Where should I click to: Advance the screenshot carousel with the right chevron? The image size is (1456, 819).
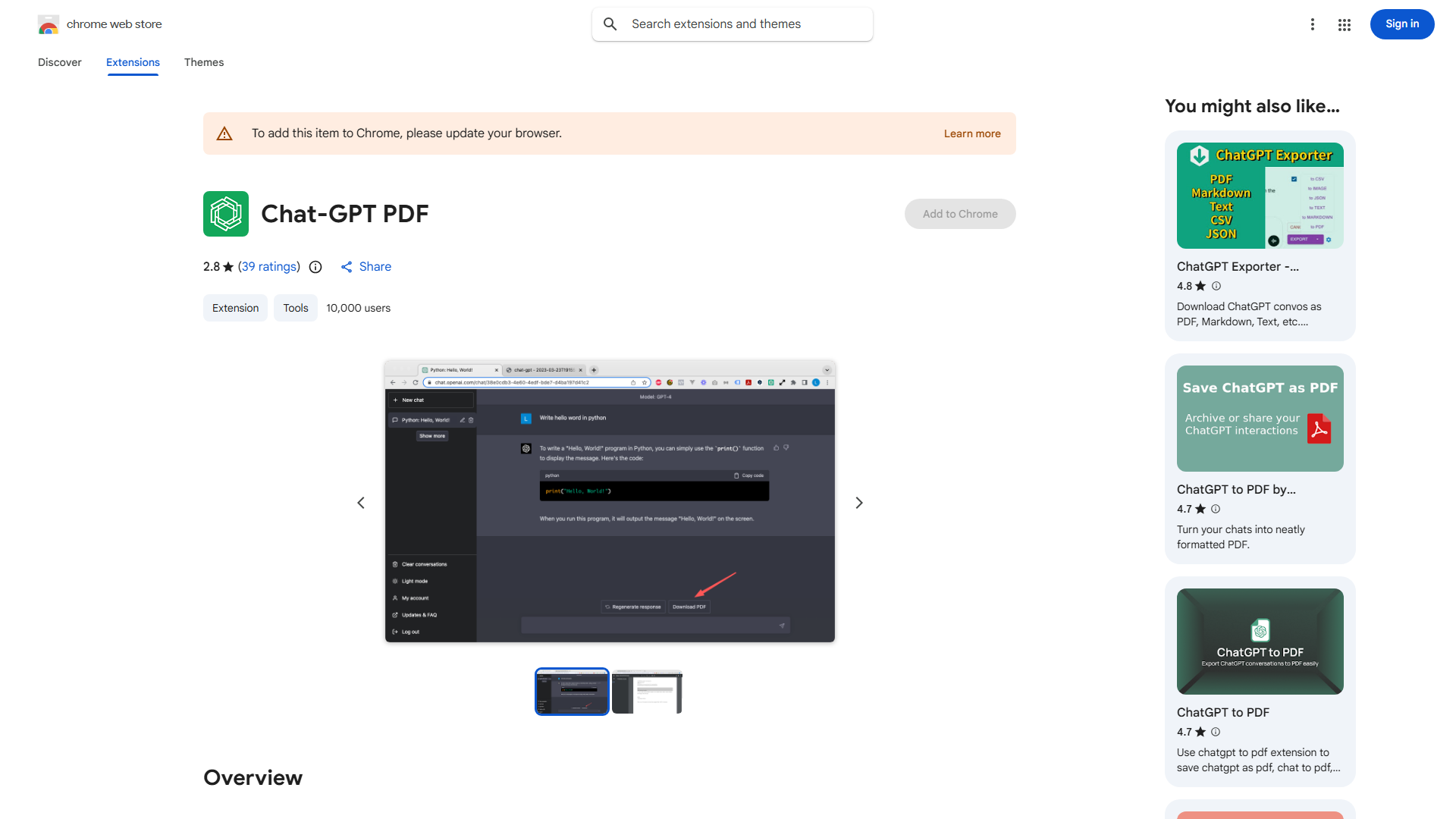click(x=858, y=502)
